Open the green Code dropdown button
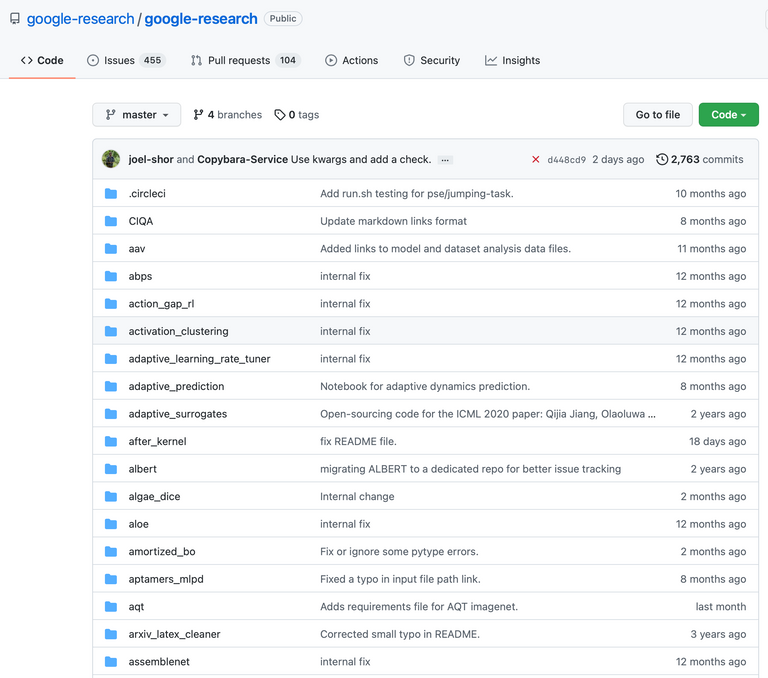 pyautogui.click(x=729, y=115)
